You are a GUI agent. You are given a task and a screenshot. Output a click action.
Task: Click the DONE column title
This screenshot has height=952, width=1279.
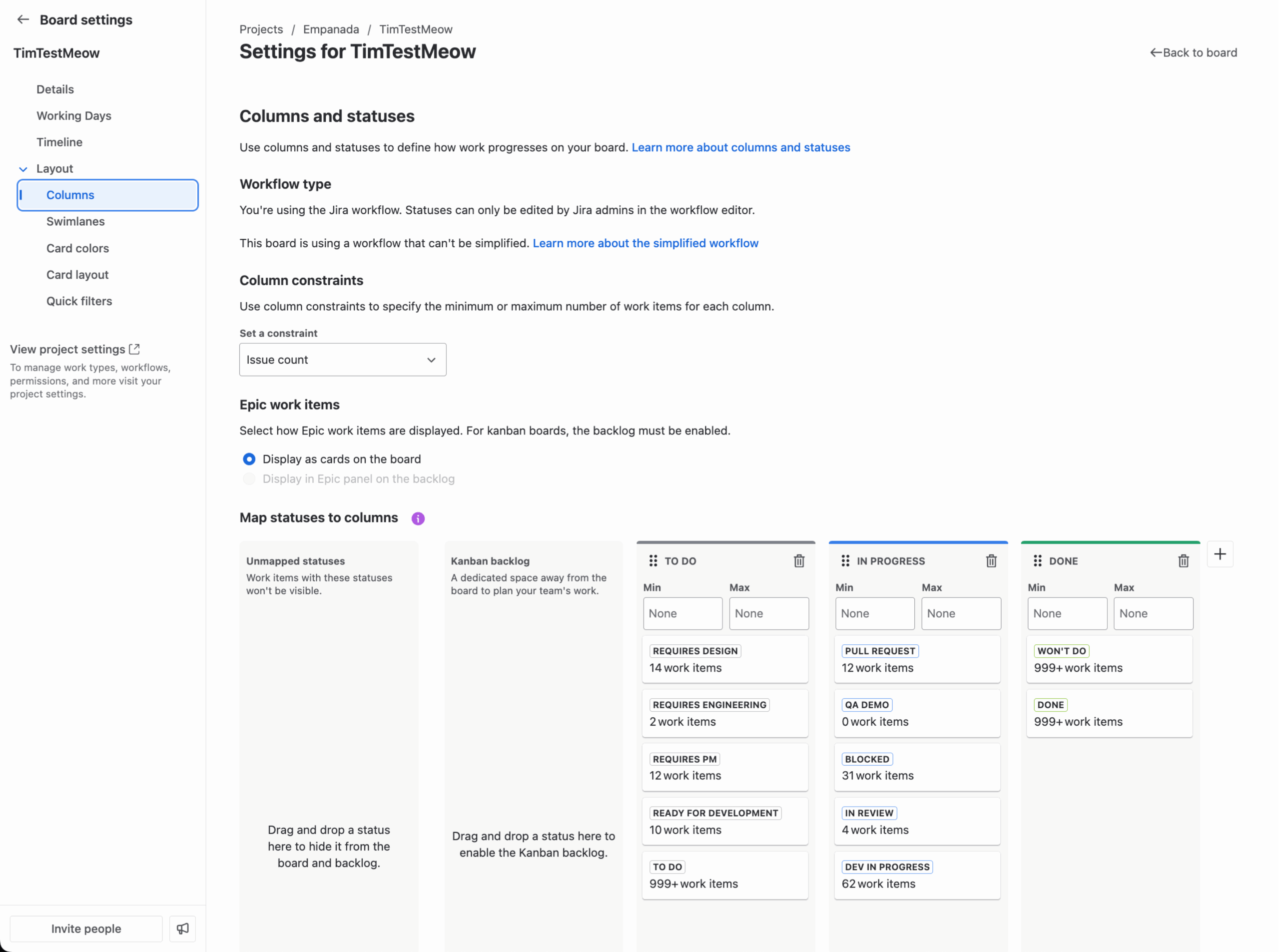point(1064,561)
